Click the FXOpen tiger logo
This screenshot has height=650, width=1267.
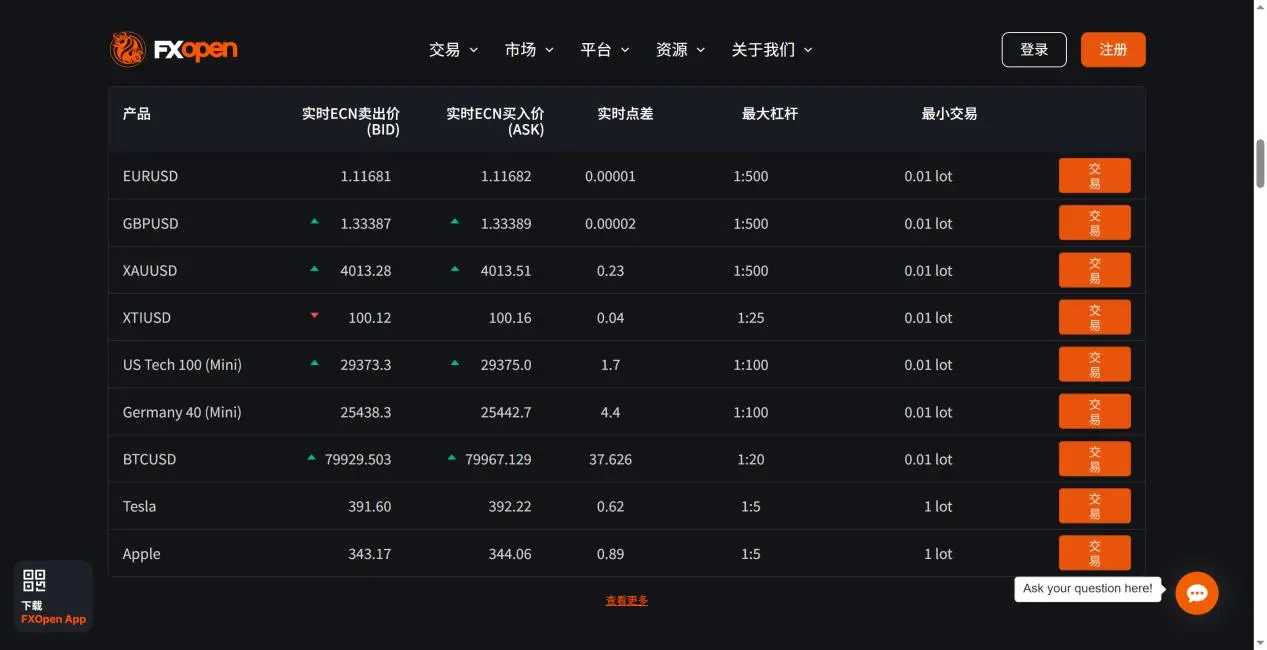coord(173,49)
